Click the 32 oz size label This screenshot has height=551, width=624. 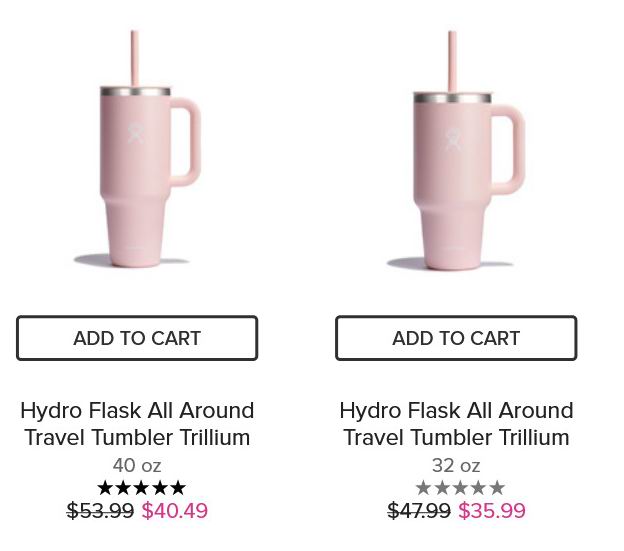point(456,465)
